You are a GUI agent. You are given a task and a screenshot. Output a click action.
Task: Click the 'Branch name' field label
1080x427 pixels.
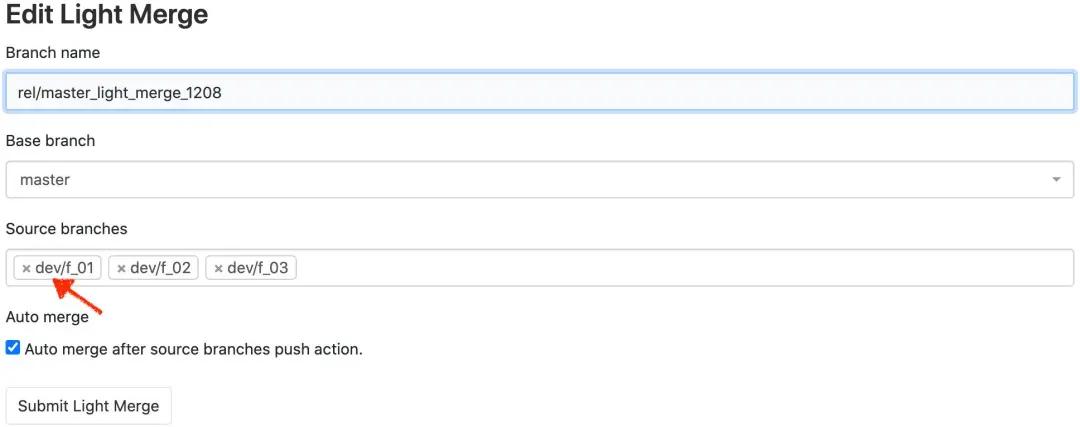[x=53, y=52]
